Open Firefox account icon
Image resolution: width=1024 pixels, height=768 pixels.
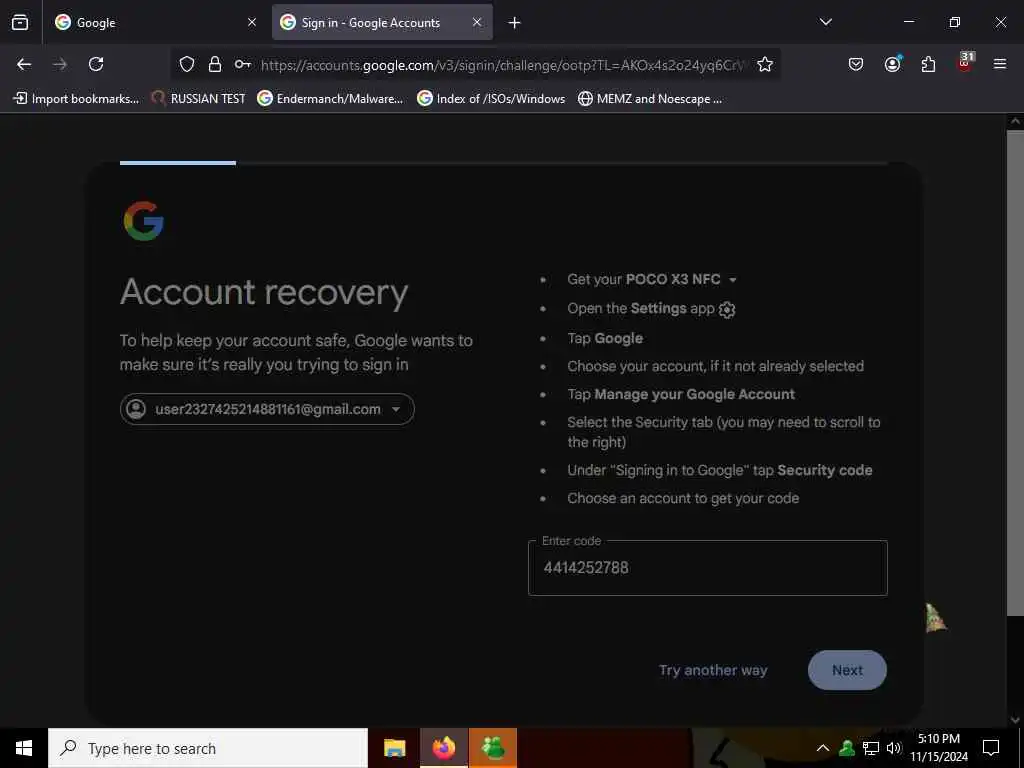(892, 64)
